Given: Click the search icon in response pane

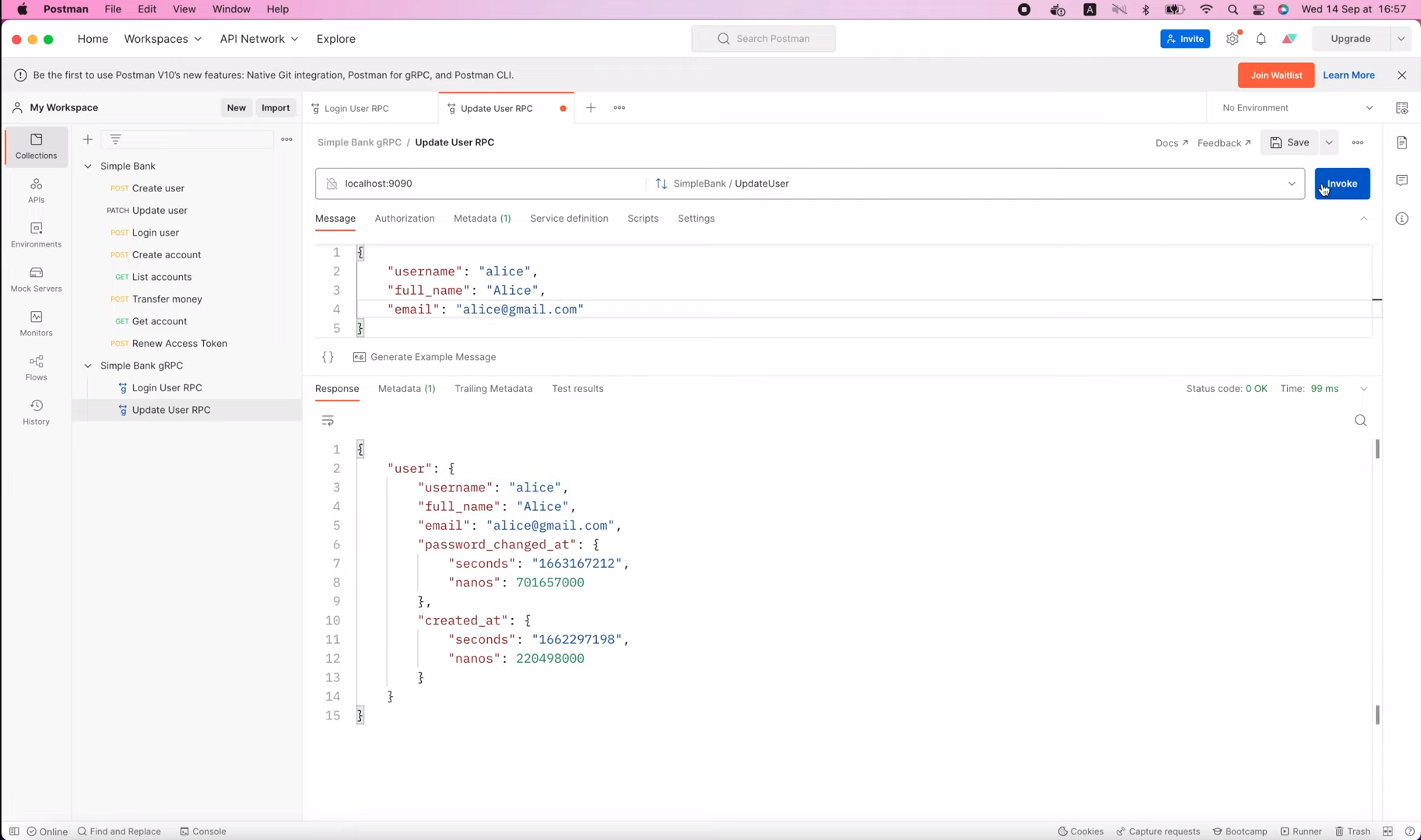Looking at the screenshot, I should point(1360,421).
